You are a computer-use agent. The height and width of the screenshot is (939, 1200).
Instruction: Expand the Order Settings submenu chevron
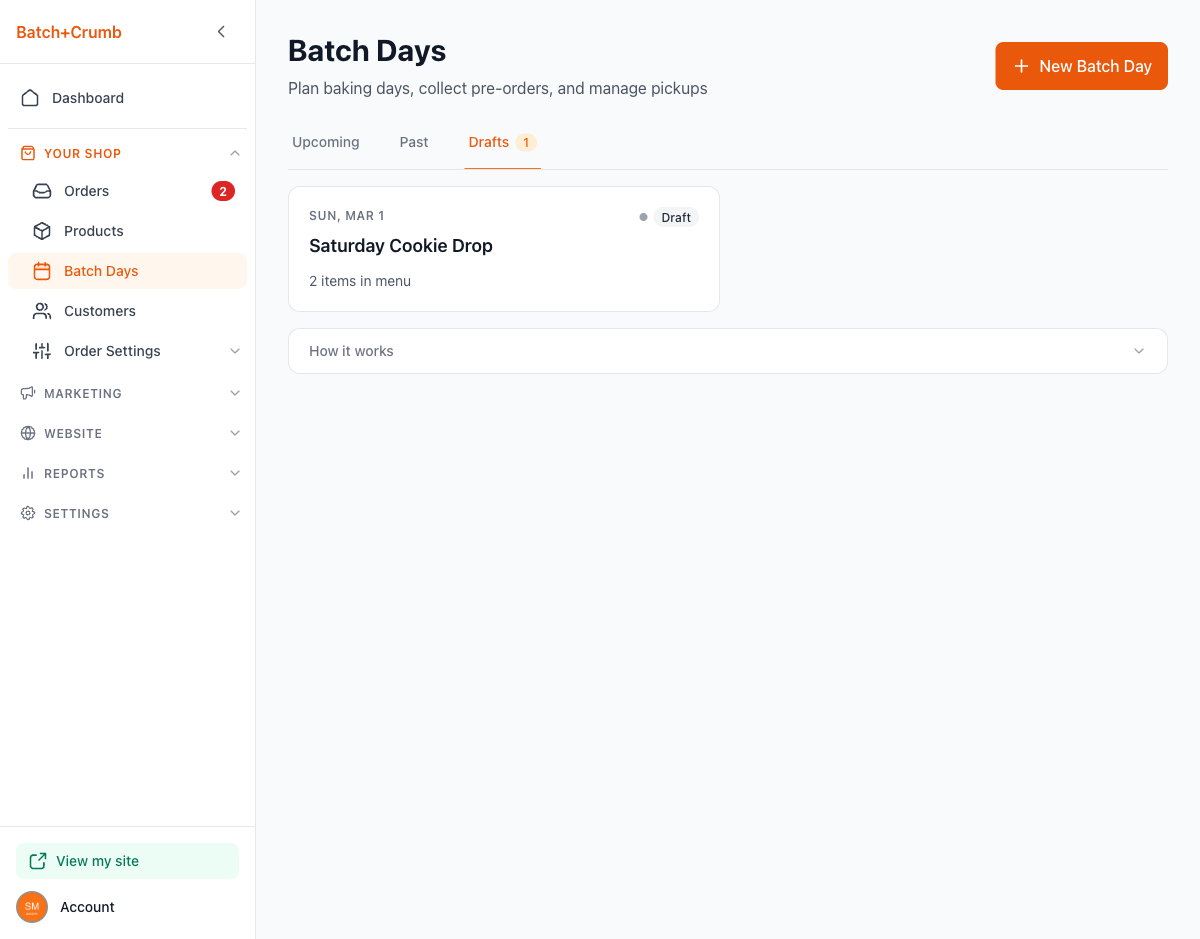click(x=235, y=351)
